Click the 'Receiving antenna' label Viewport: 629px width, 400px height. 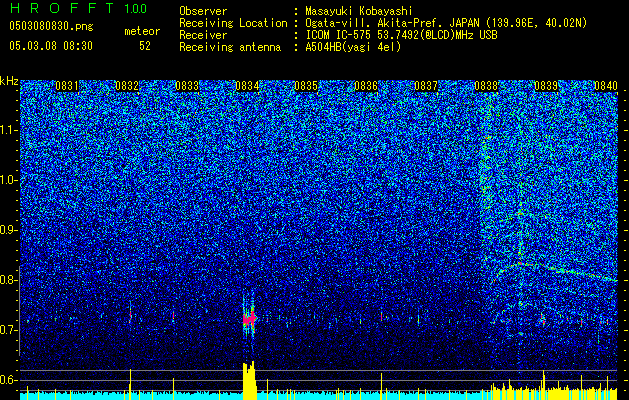[230, 47]
